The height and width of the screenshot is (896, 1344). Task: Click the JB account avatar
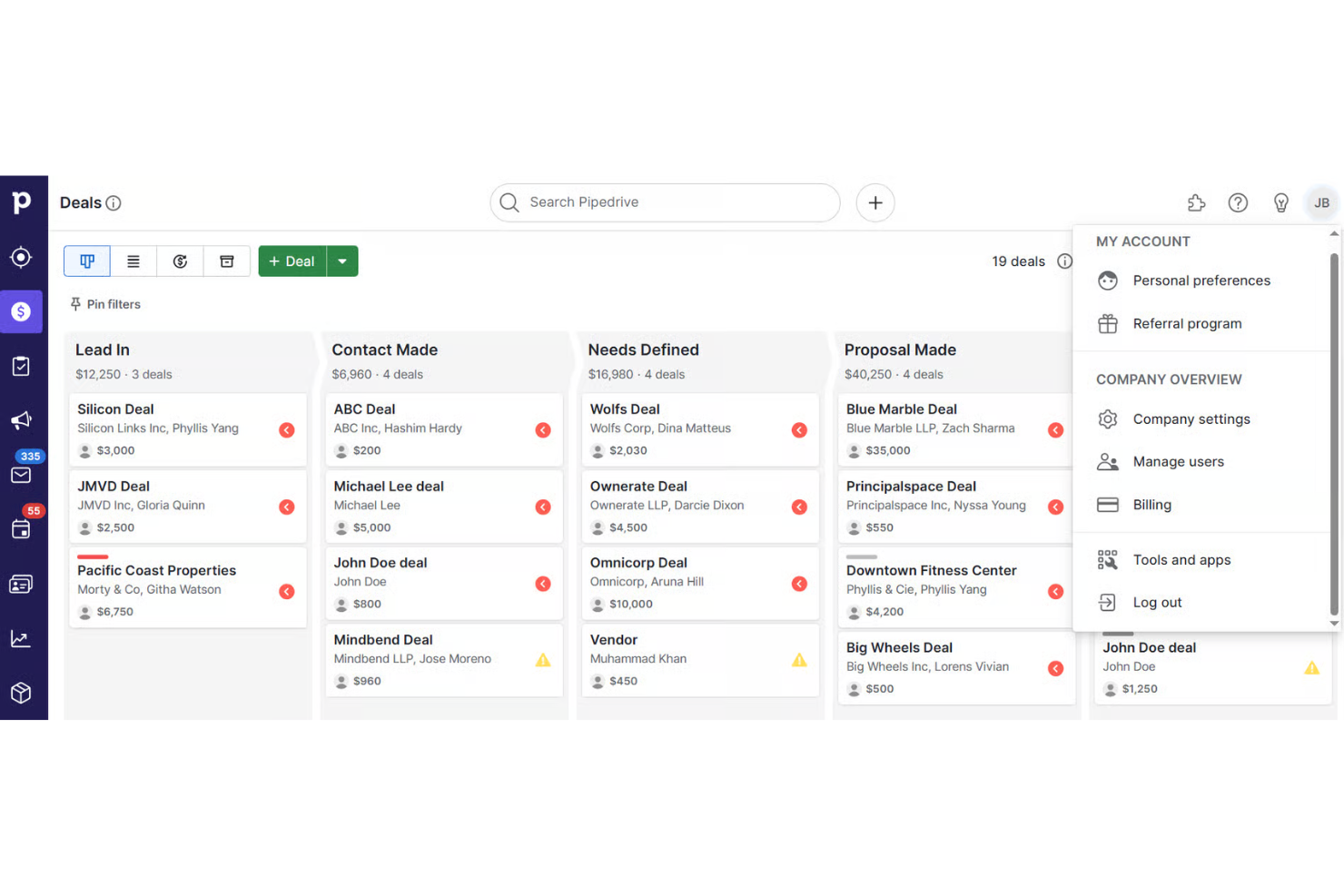pyautogui.click(x=1321, y=203)
